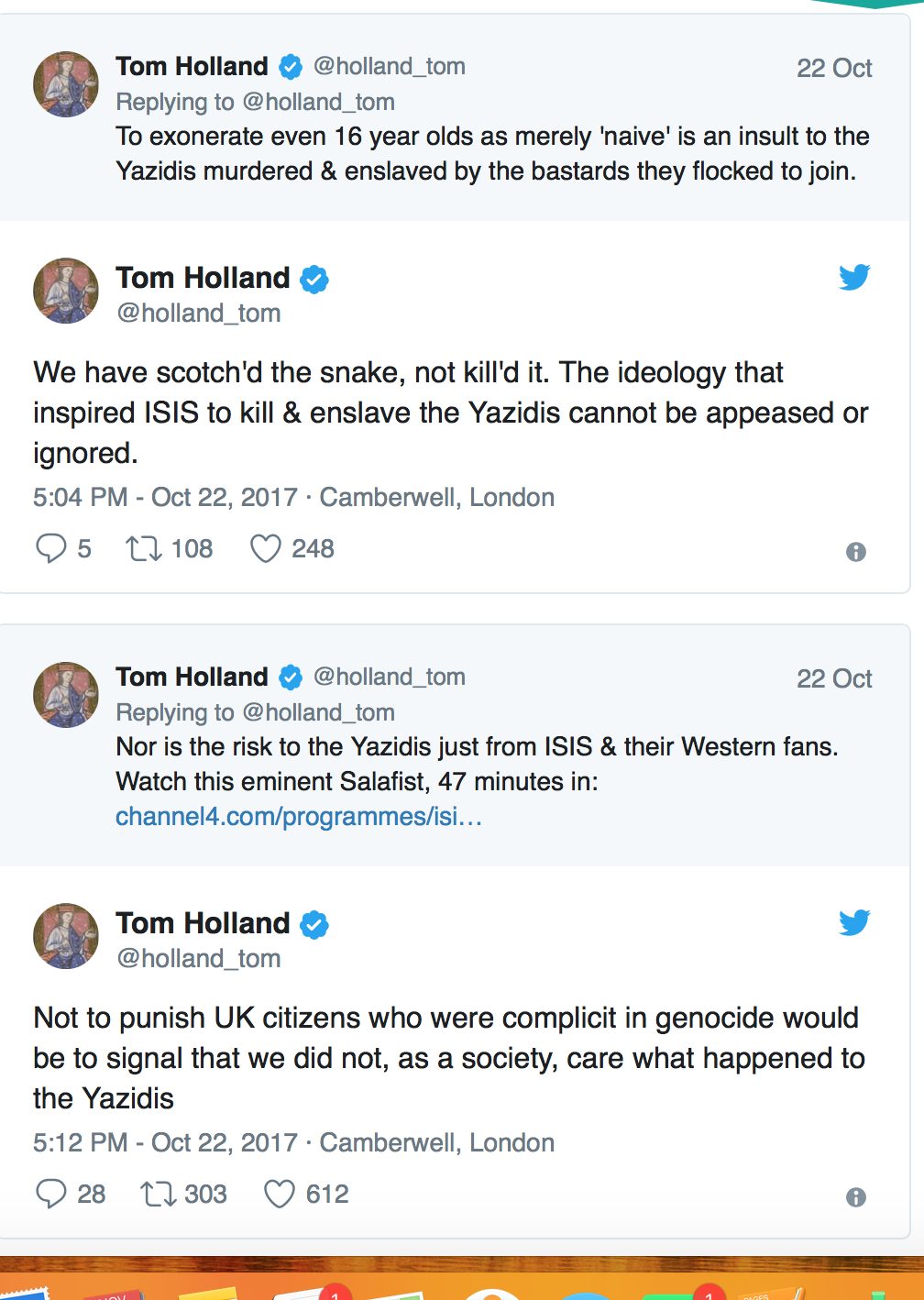Like the tweet with 248 likes
Screen dimensions: 924x1300
(x=266, y=548)
